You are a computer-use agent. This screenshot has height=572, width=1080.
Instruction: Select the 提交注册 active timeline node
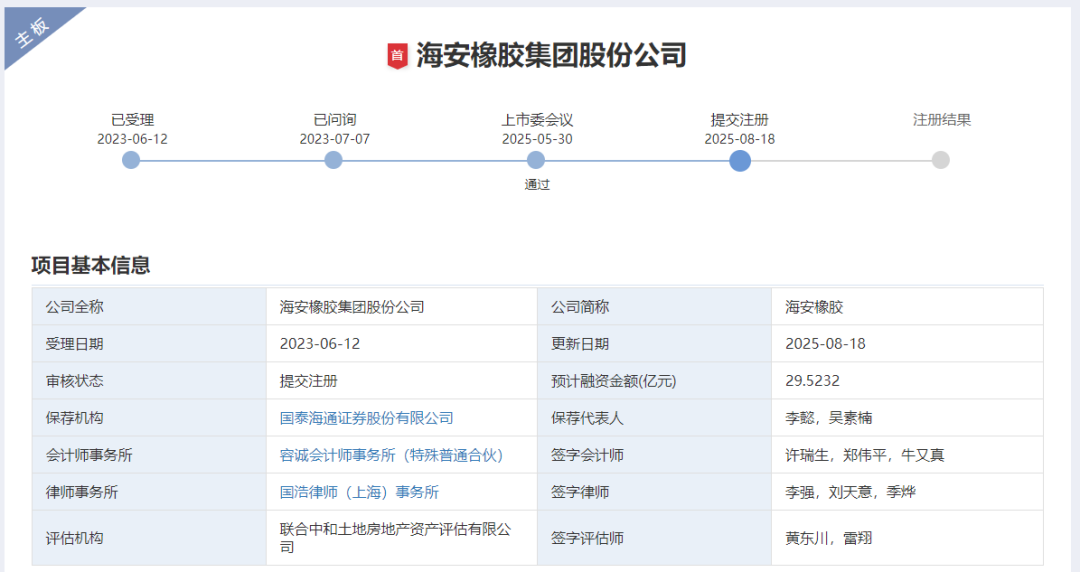pos(740,161)
